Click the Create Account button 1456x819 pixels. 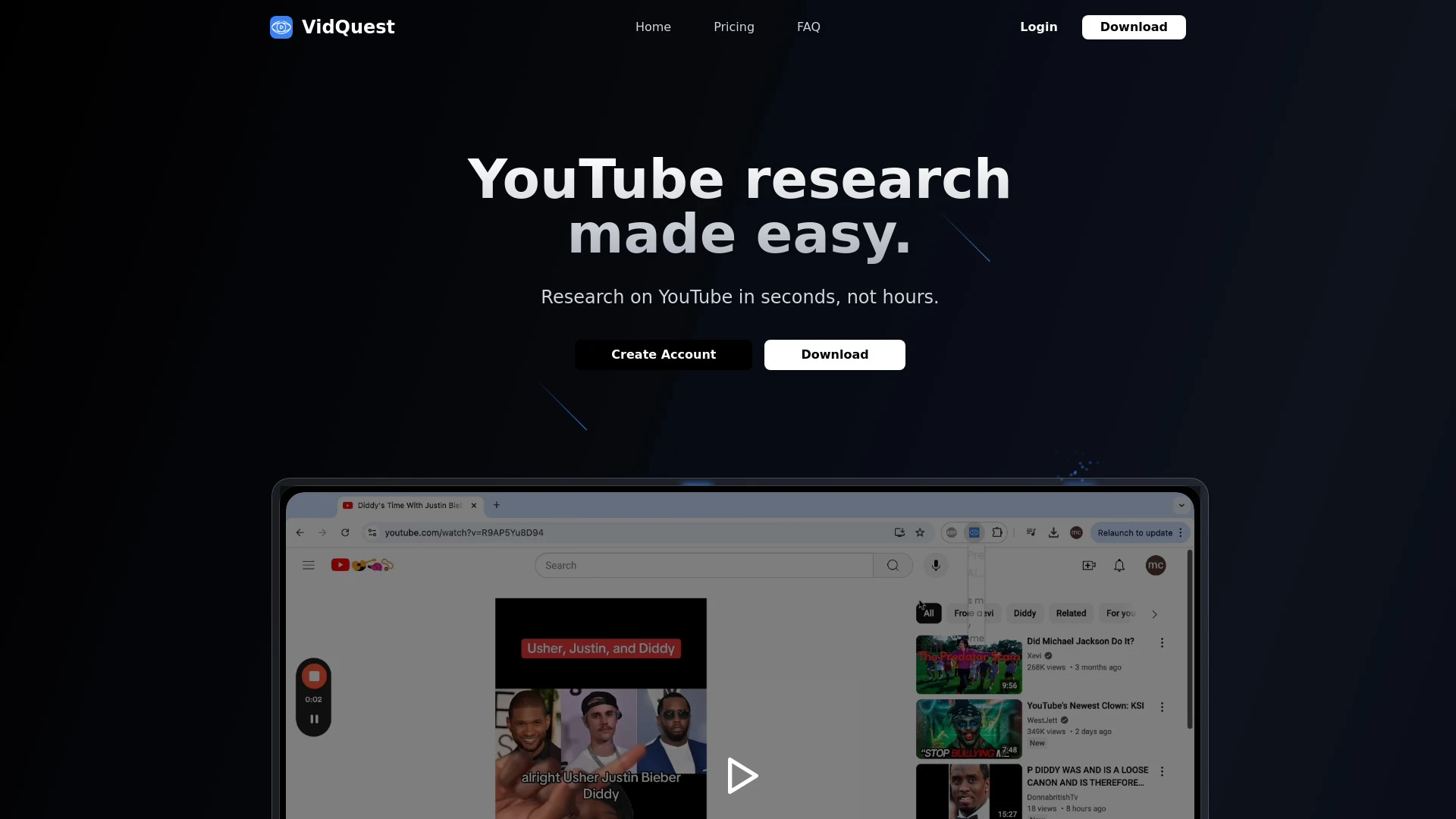(x=663, y=354)
